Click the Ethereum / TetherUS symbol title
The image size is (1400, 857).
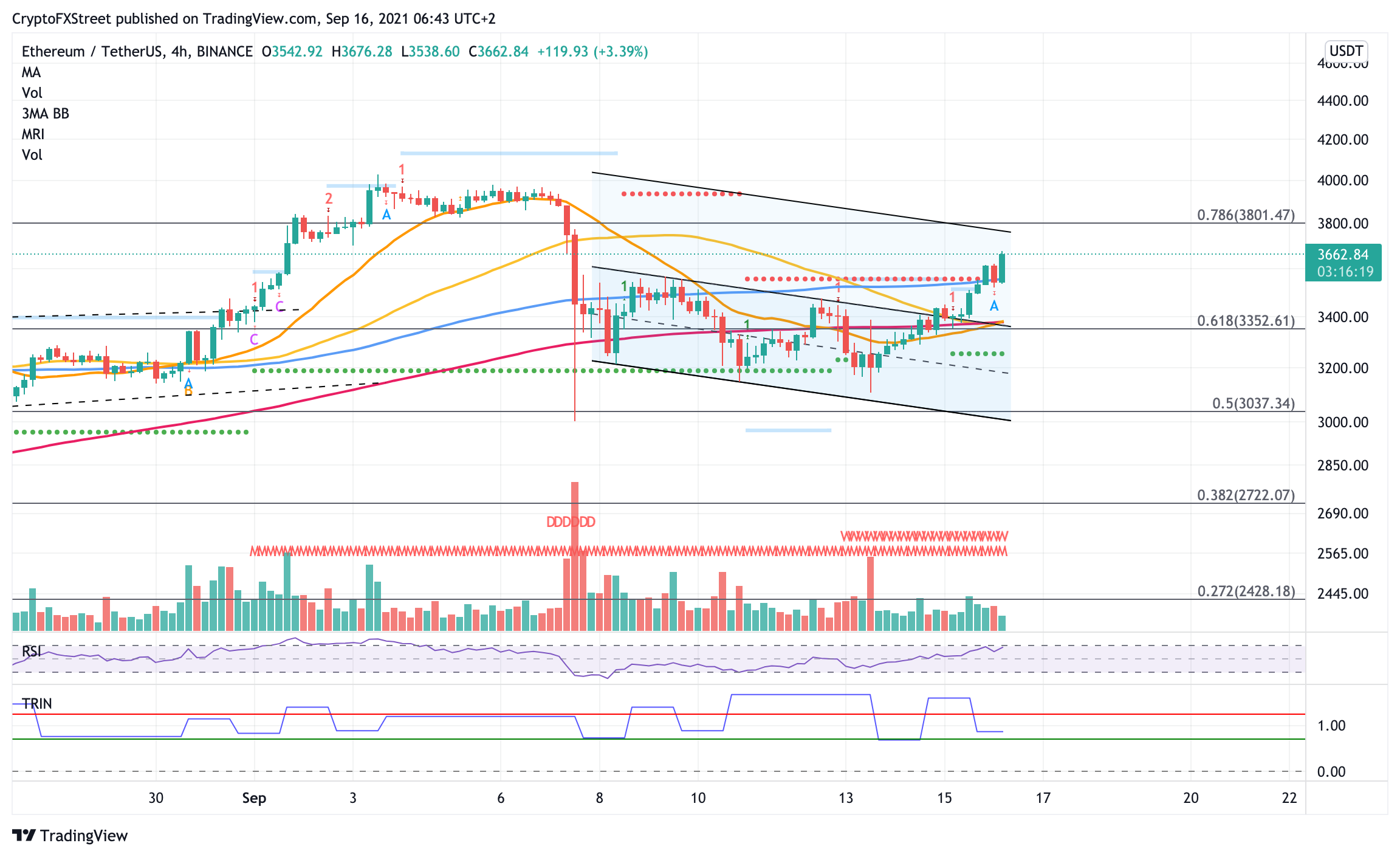[x=137, y=52]
